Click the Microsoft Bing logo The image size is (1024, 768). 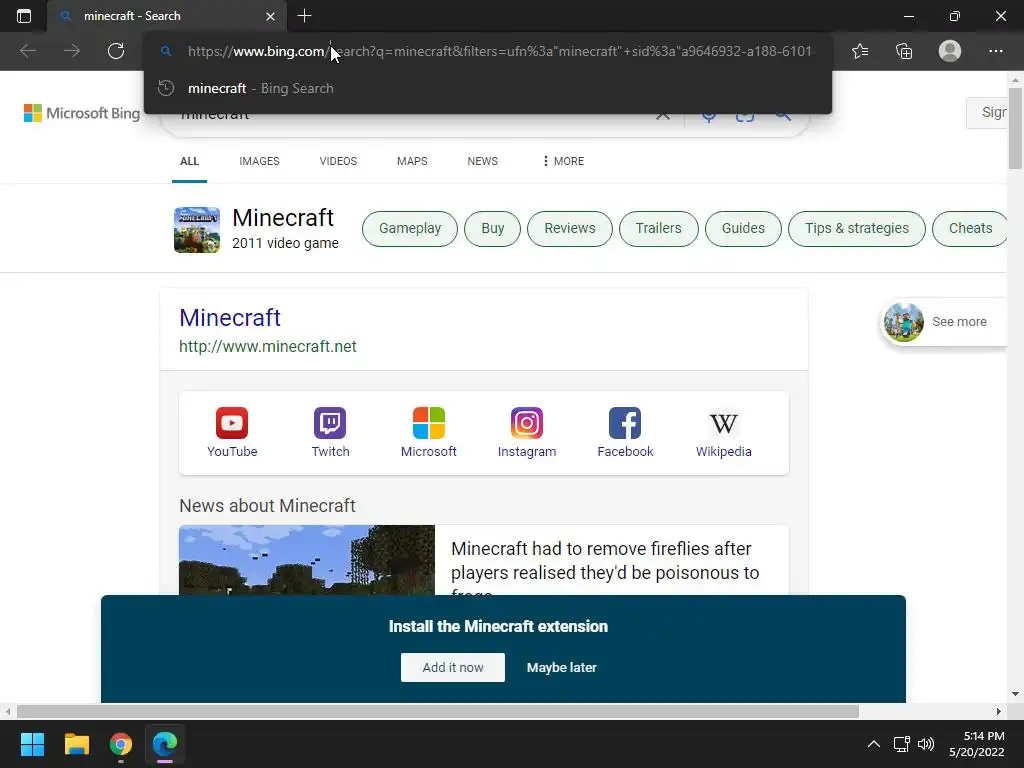pos(82,113)
